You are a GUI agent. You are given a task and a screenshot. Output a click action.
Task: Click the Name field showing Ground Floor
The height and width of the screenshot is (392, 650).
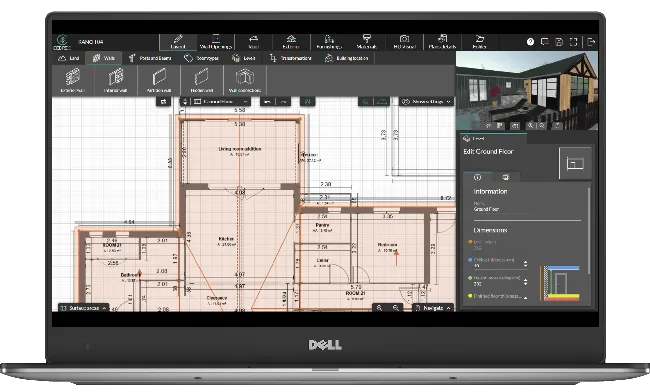[500, 209]
